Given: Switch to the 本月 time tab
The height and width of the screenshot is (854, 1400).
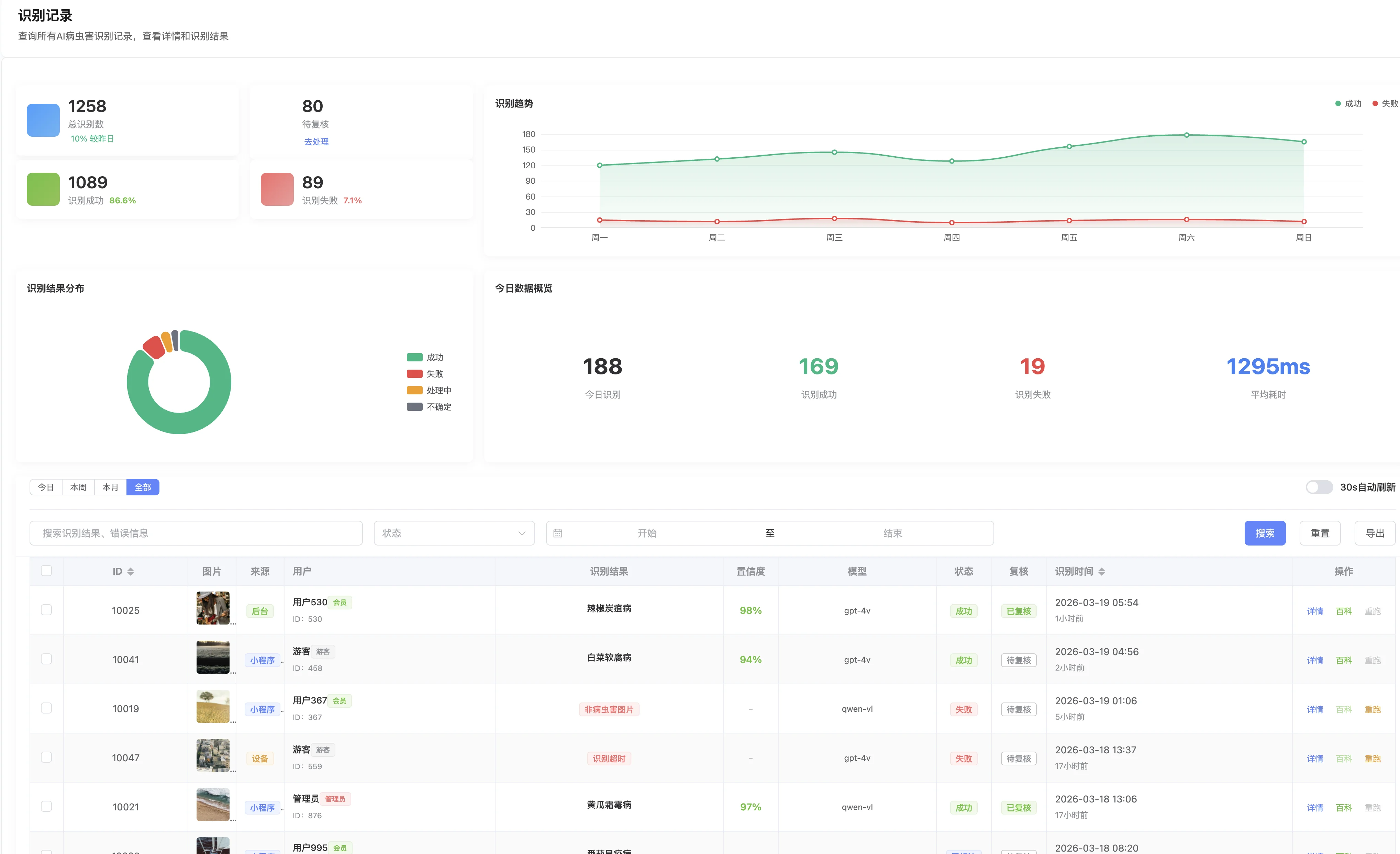Looking at the screenshot, I should pyautogui.click(x=110, y=487).
